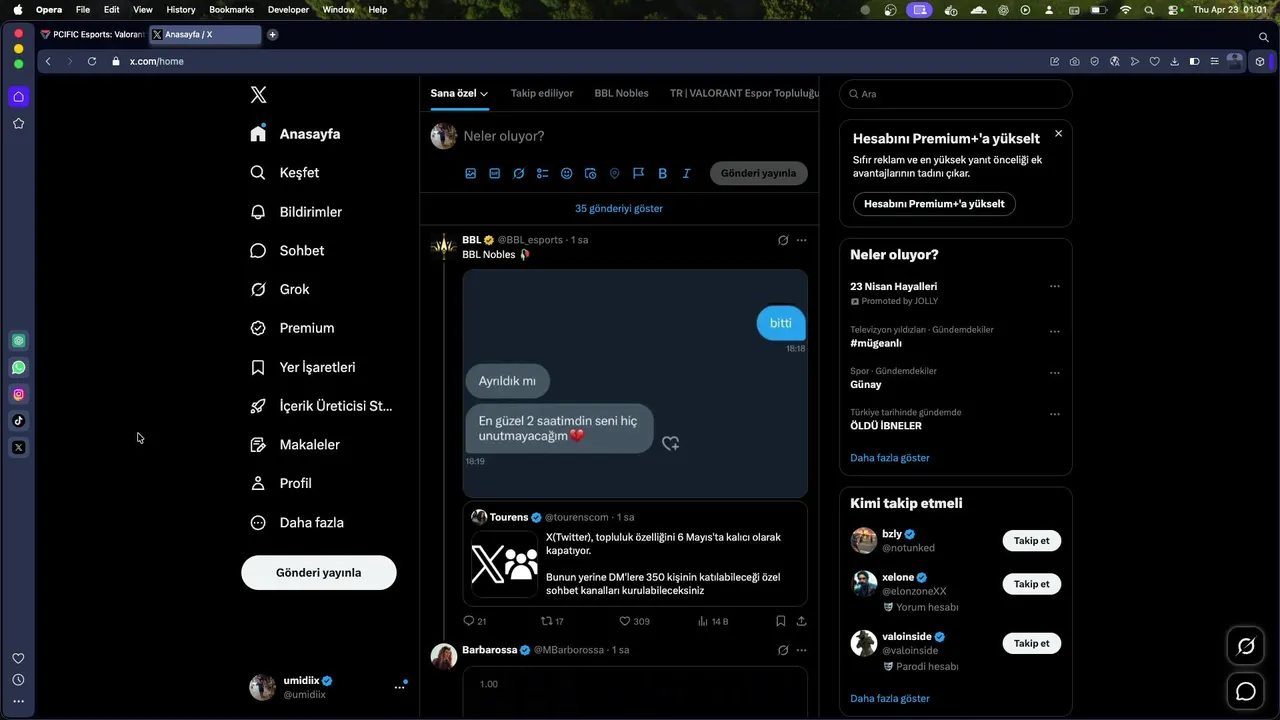Open Profil page
Image resolution: width=1280 pixels, height=720 pixels.
(281, 483)
